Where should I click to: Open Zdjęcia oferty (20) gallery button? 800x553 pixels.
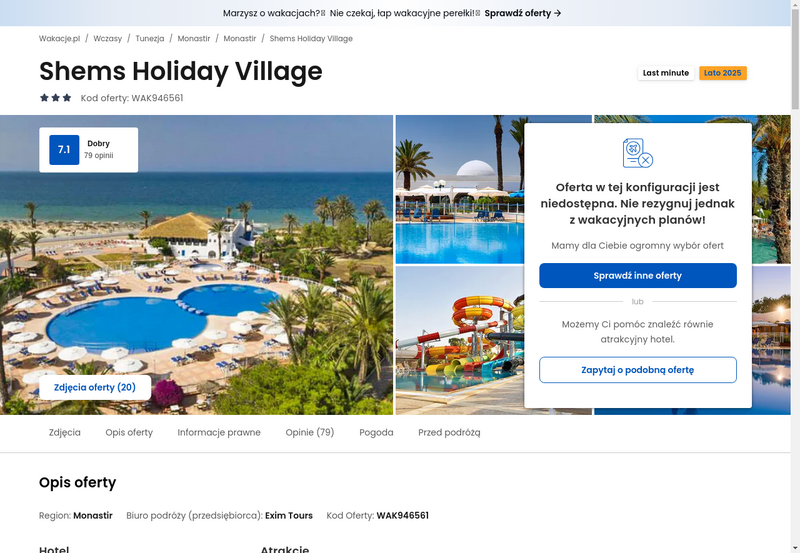coord(95,388)
